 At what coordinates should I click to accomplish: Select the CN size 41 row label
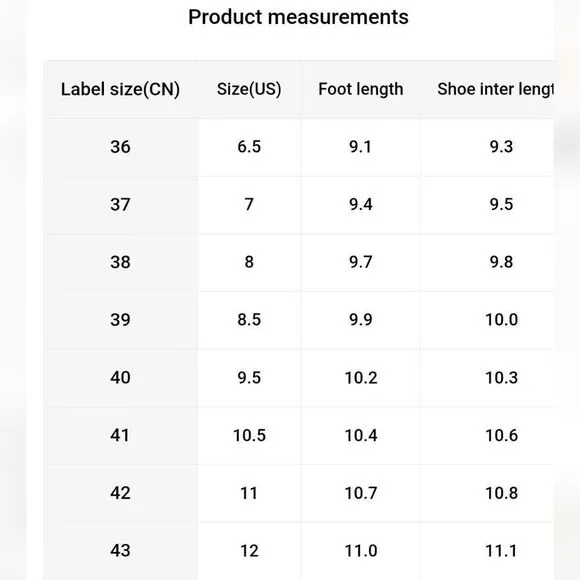click(120, 435)
